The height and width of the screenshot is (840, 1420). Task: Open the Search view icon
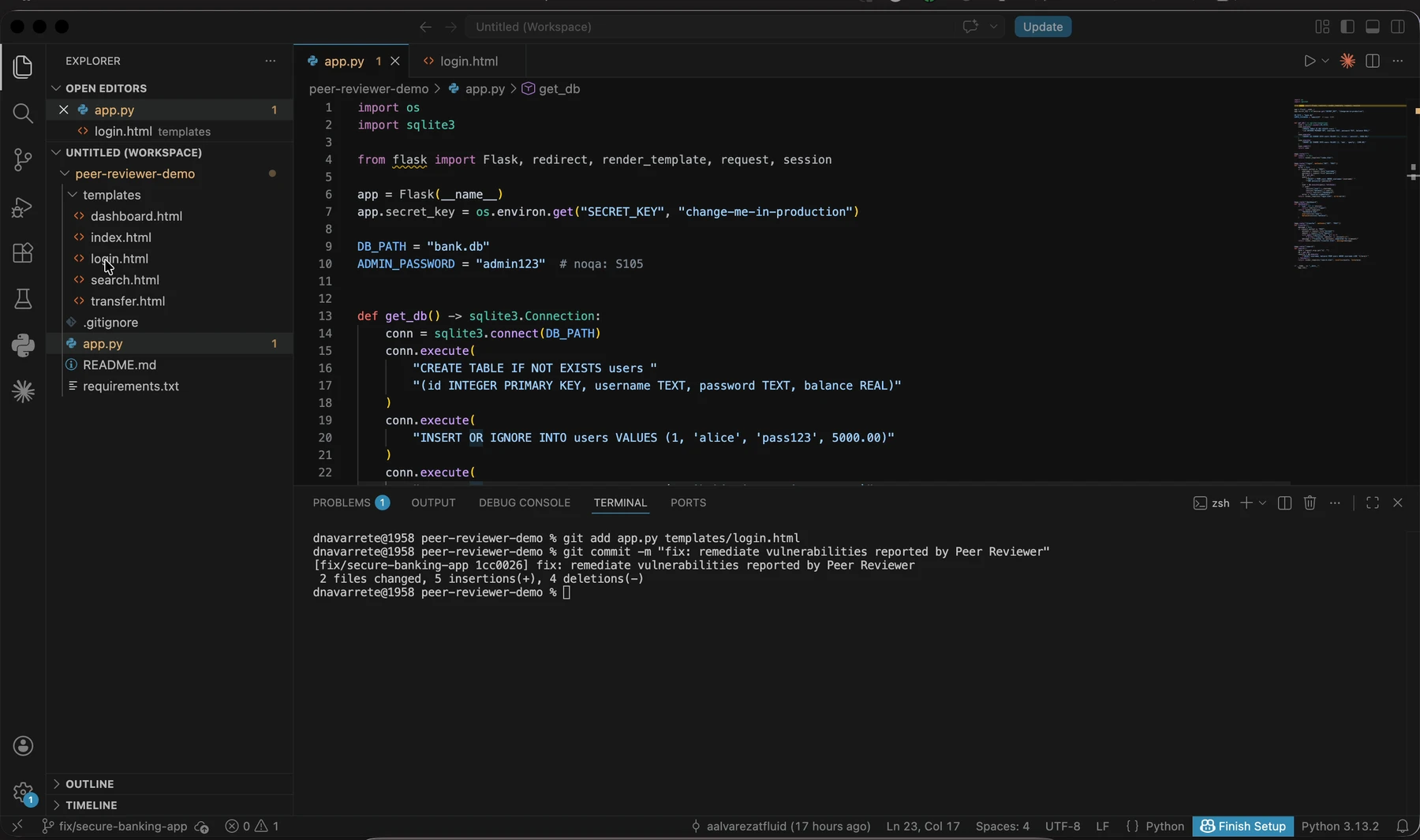(23, 114)
